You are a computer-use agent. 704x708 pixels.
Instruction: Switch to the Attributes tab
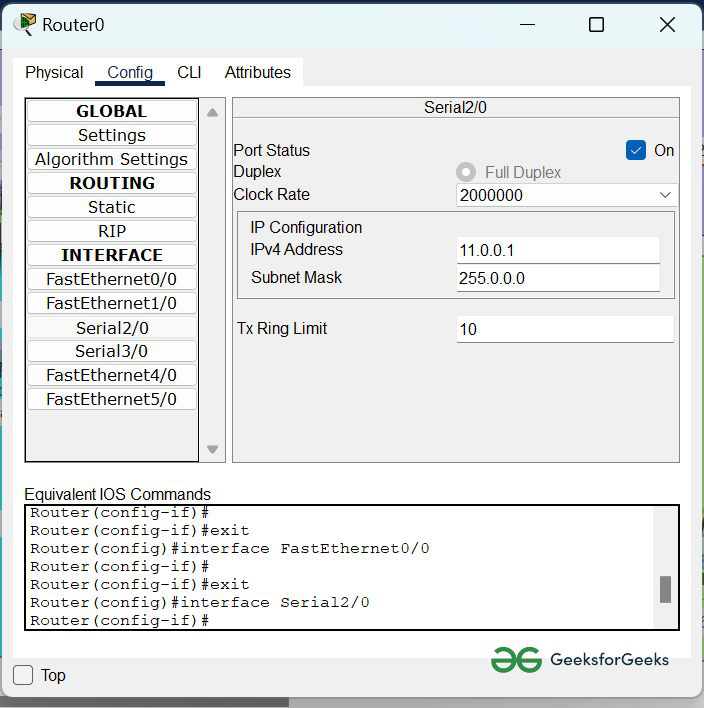coord(257,72)
